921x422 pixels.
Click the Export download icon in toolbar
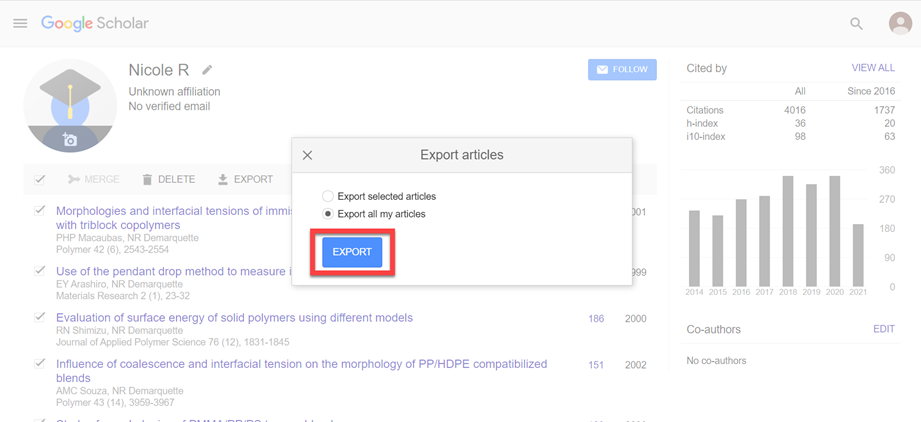223,180
